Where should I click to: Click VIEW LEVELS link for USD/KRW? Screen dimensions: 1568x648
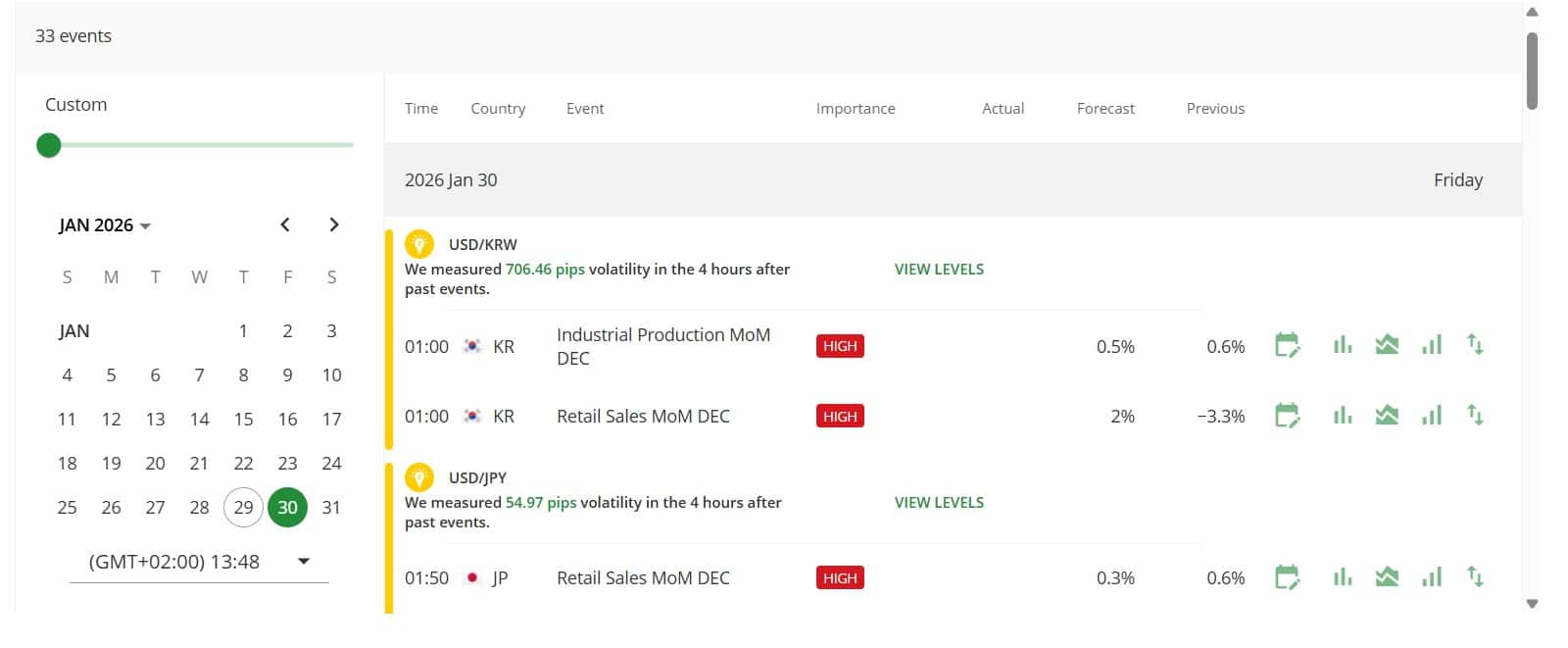coord(939,269)
